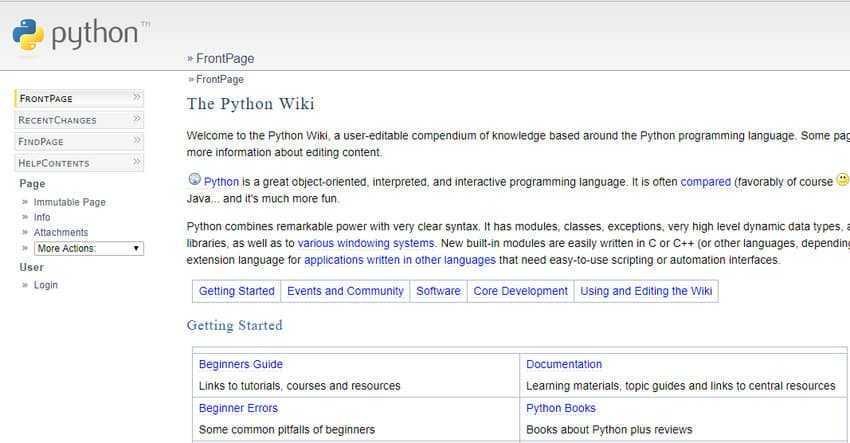Image resolution: width=850 pixels, height=443 pixels.
Task: Follow the Python interwiki link
Action: (x=221, y=182)
